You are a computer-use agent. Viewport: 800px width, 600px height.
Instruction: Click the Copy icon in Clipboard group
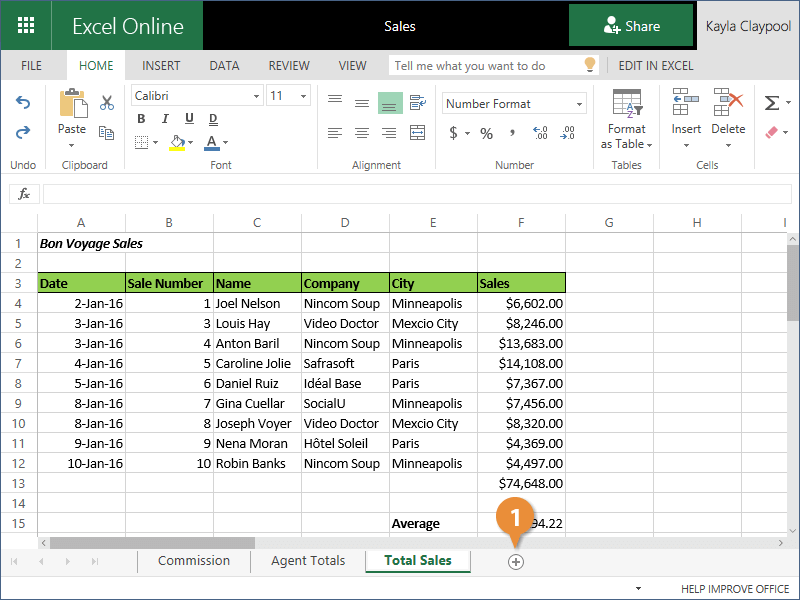[107, 131]
